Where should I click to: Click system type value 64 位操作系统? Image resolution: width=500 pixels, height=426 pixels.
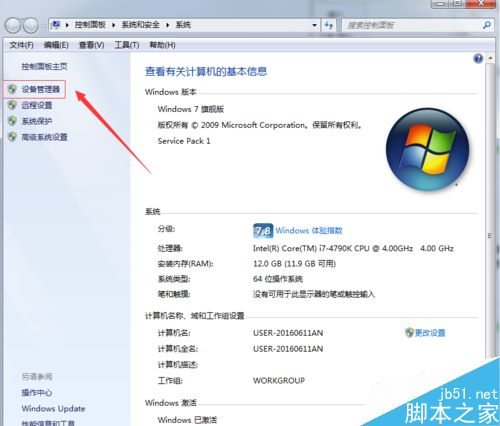(x=278, y=279)
